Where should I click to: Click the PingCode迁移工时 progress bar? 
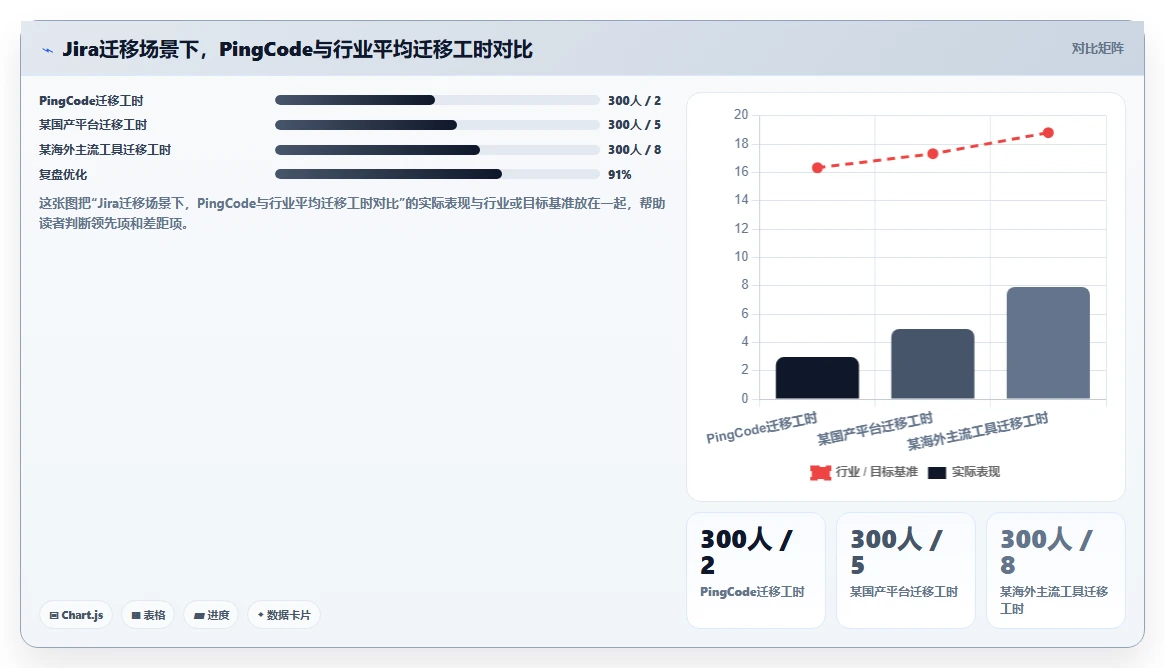coord(437,100)
